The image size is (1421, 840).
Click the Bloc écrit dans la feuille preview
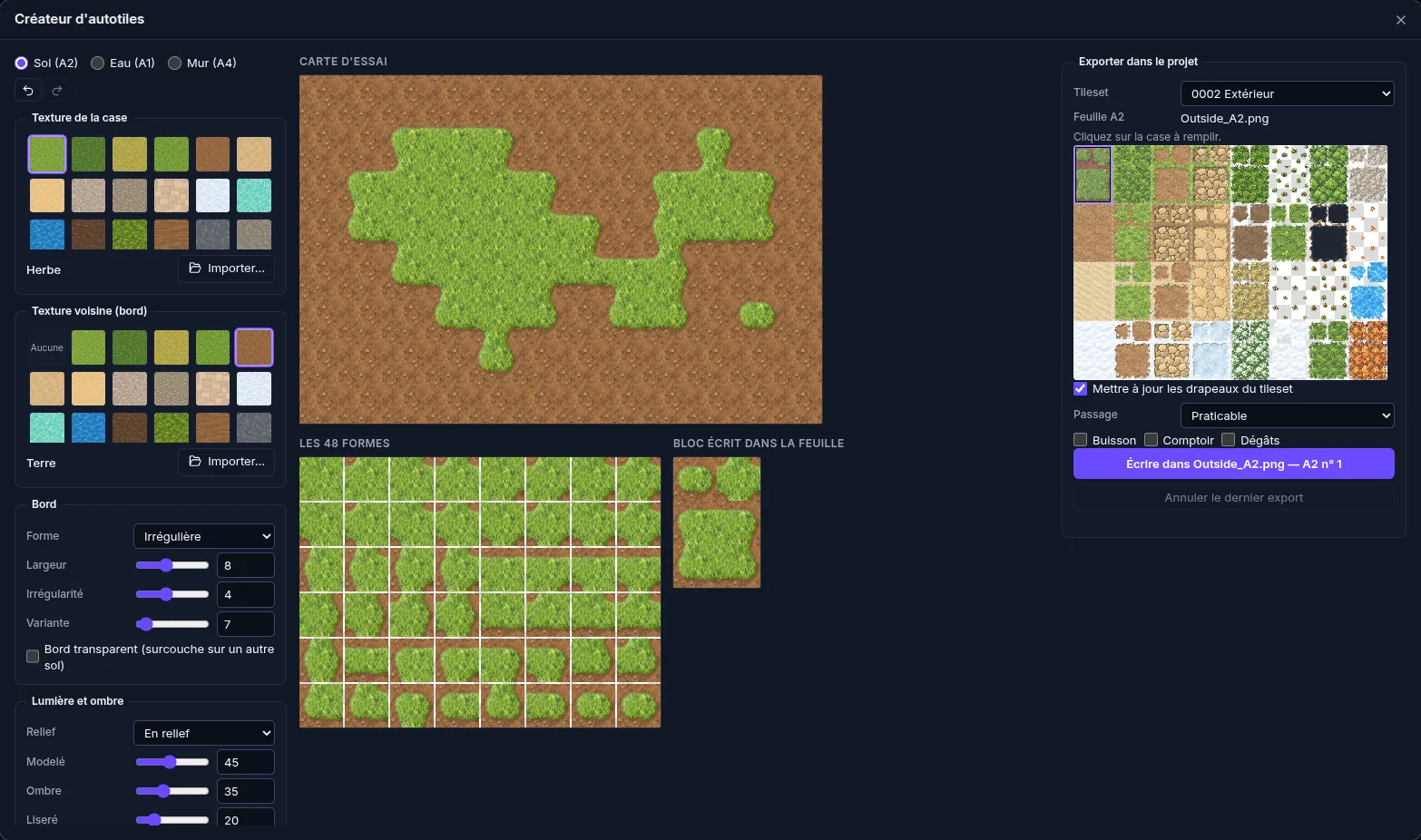[717, 523]
